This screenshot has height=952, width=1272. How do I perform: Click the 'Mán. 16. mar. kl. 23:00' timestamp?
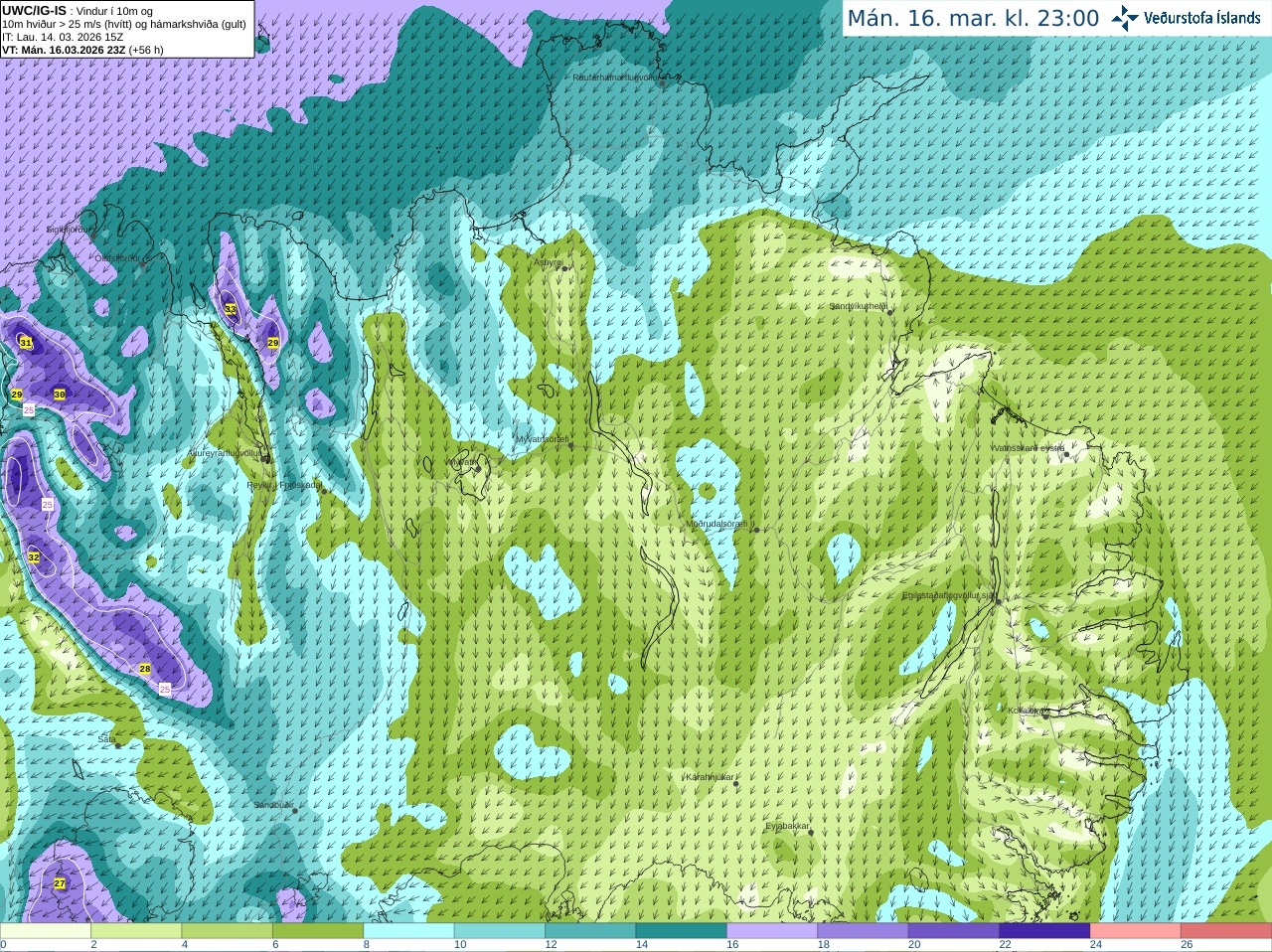point(973,18)
